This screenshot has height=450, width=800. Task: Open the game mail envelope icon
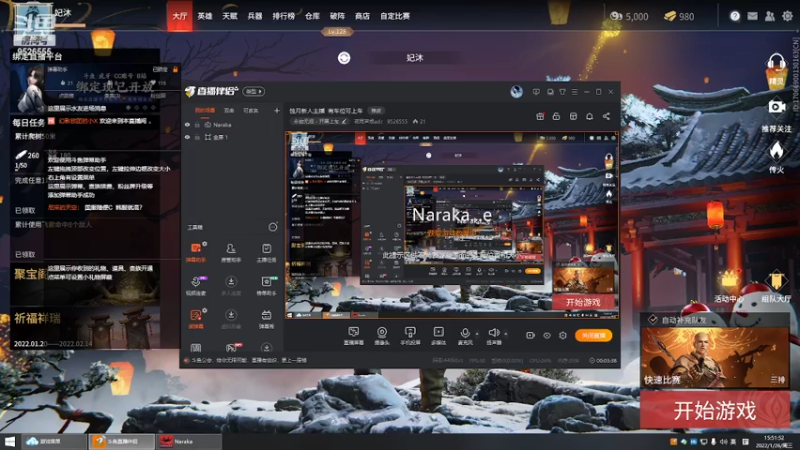pos(753,16)
